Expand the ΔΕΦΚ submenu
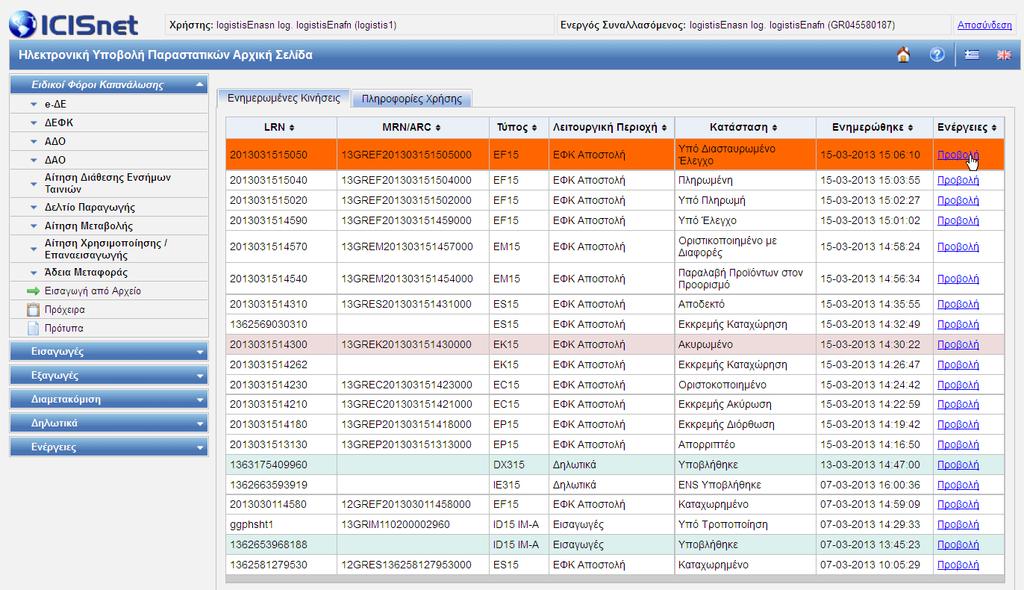The height and width of the screenshot is (590, 1024). point(34,122)
